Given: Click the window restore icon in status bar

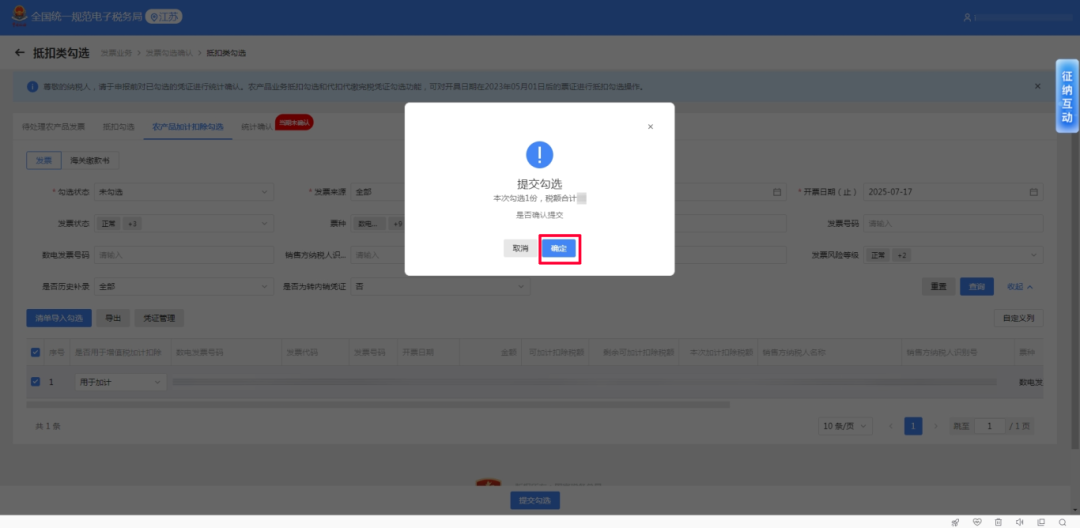Looking at the screenshot, I should [x=1041, y=522].
